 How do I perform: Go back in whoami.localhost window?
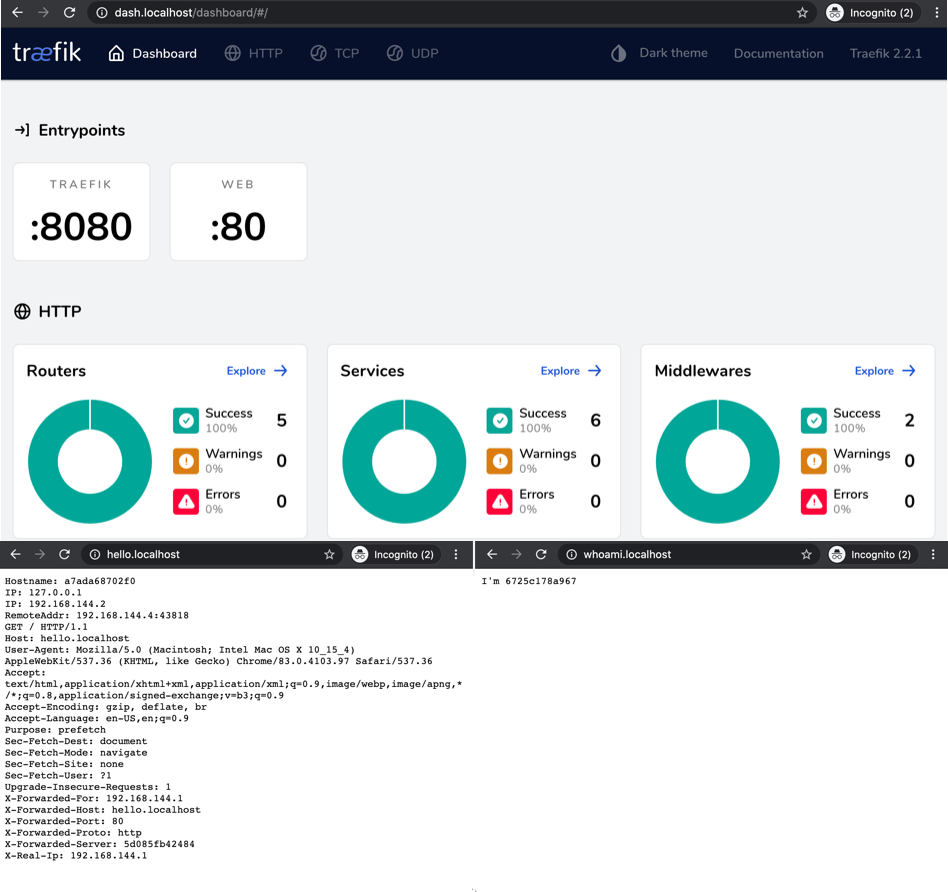pyautogui.click(x=492, y=555)
